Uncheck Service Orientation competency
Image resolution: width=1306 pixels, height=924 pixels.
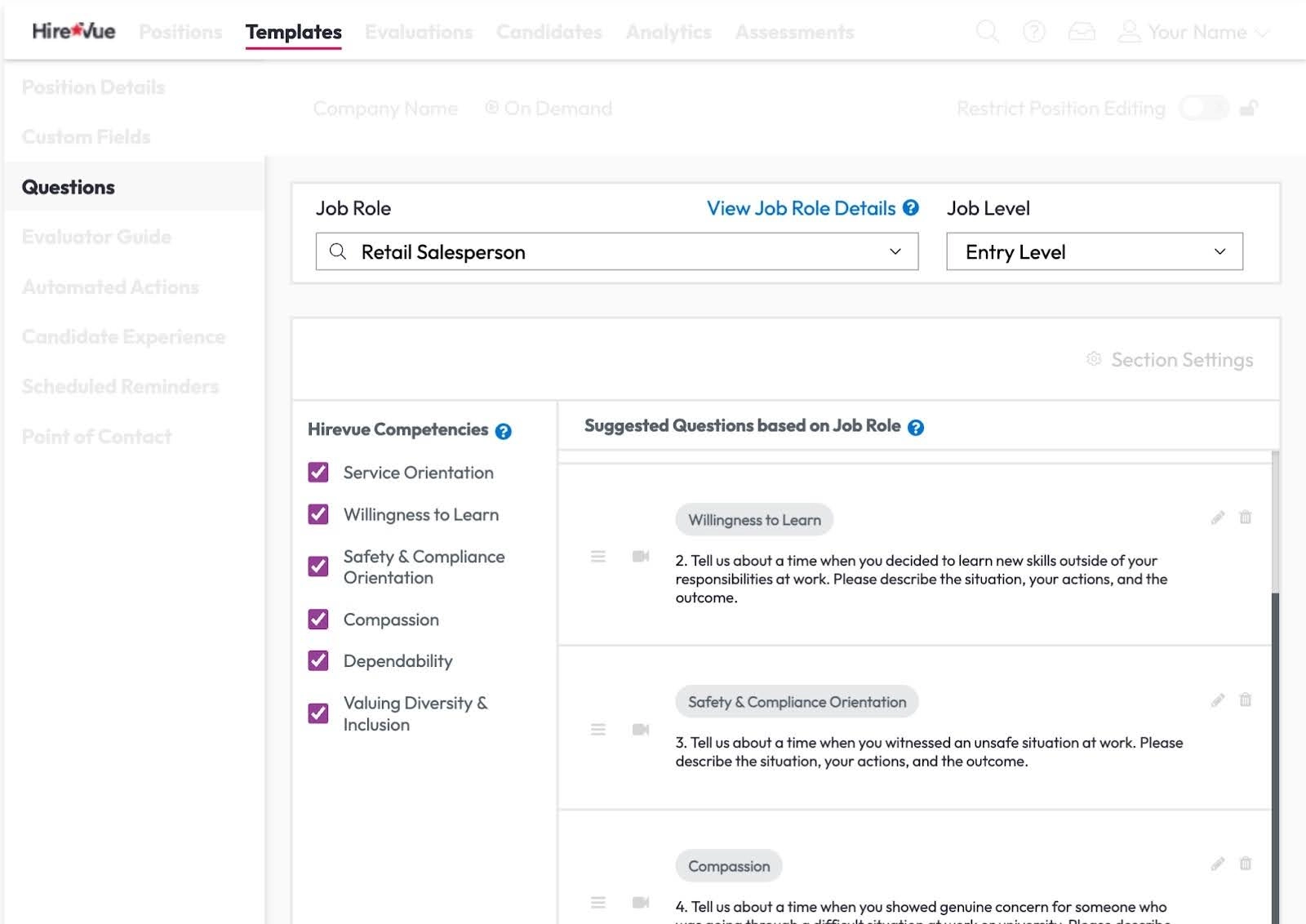318,473
